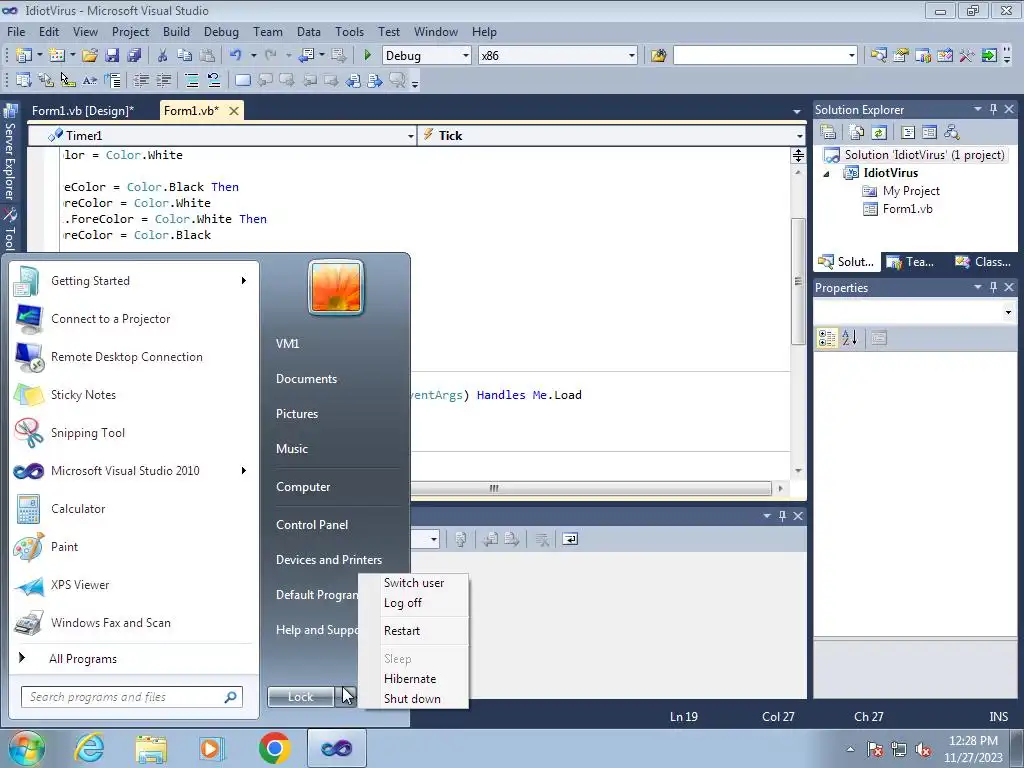1024x768 pixels.
Task: Select Restart from the power menu
Action: pos(402,631)
